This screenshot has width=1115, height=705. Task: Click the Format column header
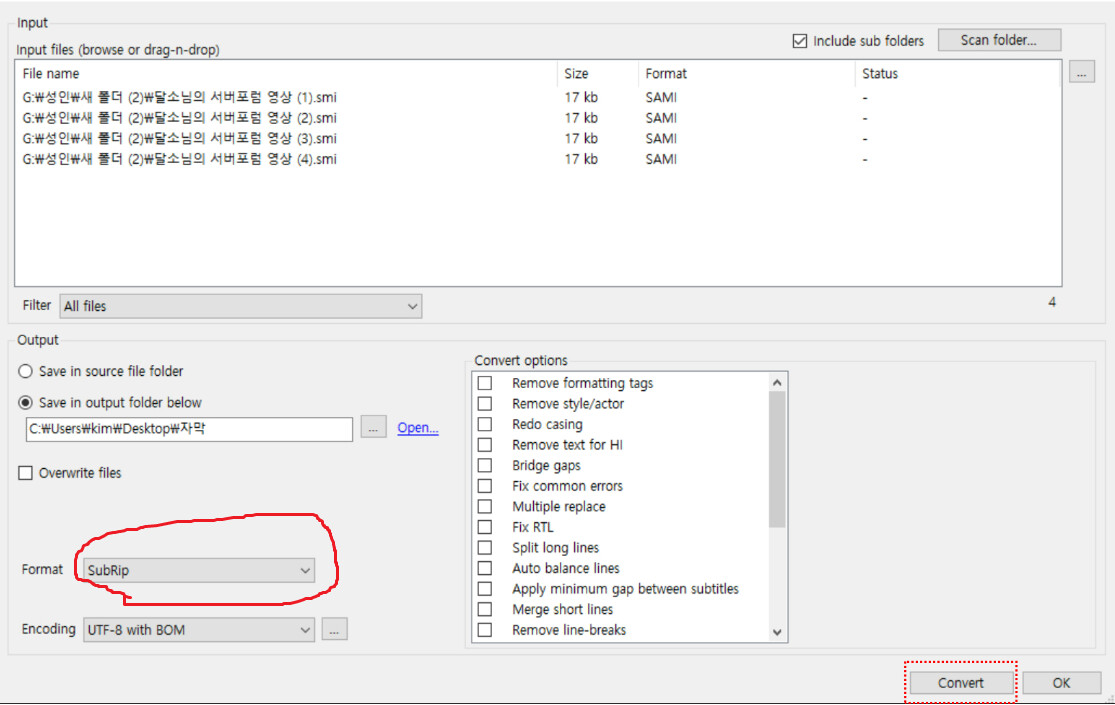747,73
